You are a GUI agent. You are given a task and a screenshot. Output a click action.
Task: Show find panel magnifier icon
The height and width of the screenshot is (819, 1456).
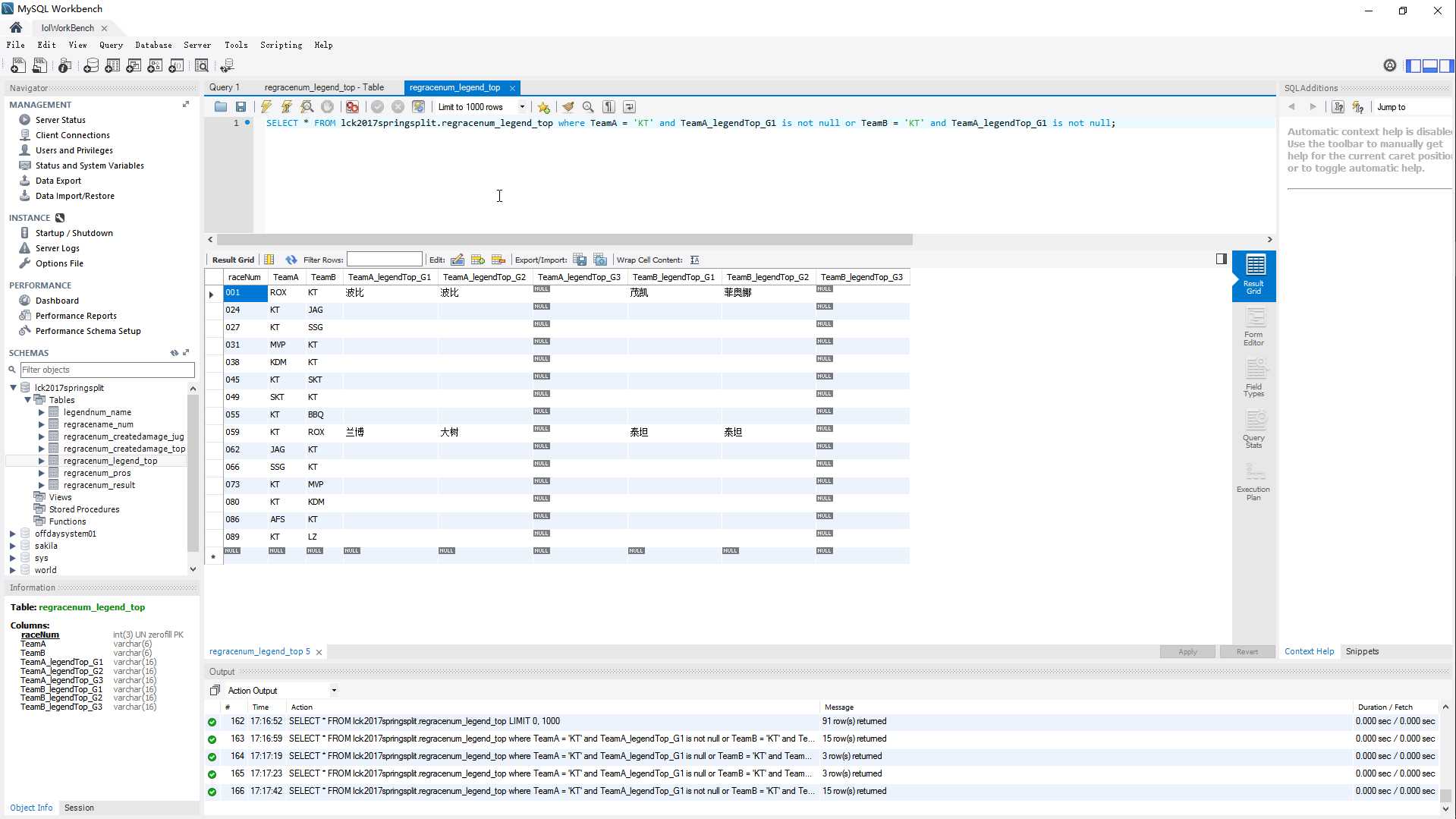[588, 107]
